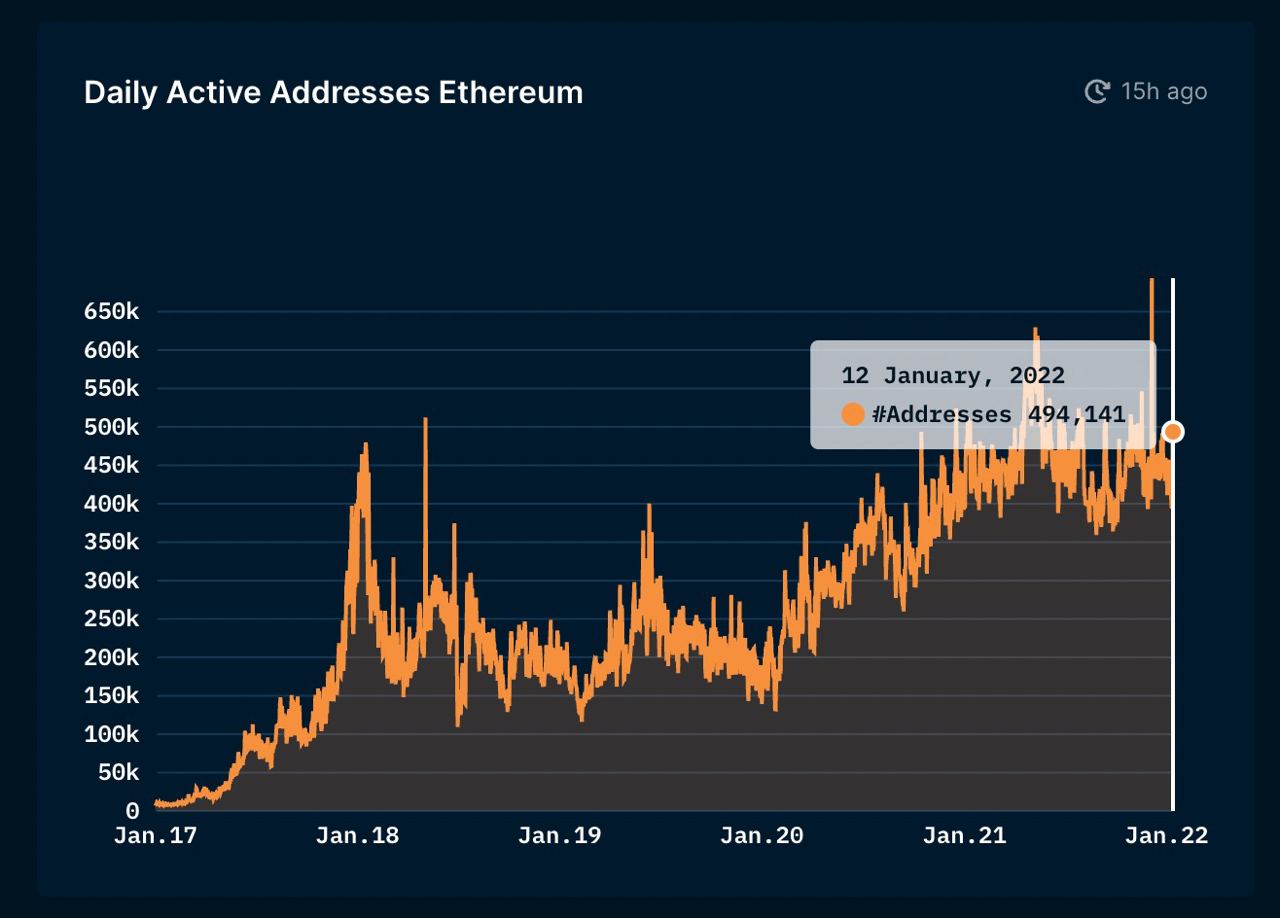
Task: Click the 600k y-axis label
Action: pos(111,350)
